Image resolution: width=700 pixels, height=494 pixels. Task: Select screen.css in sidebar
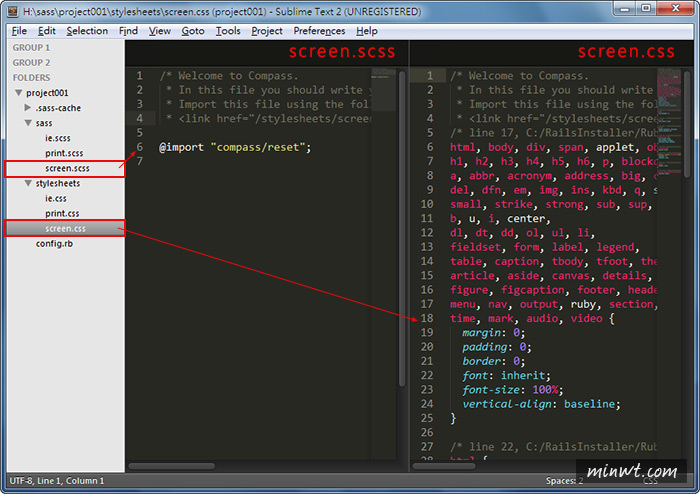click(x=65, y=228)
